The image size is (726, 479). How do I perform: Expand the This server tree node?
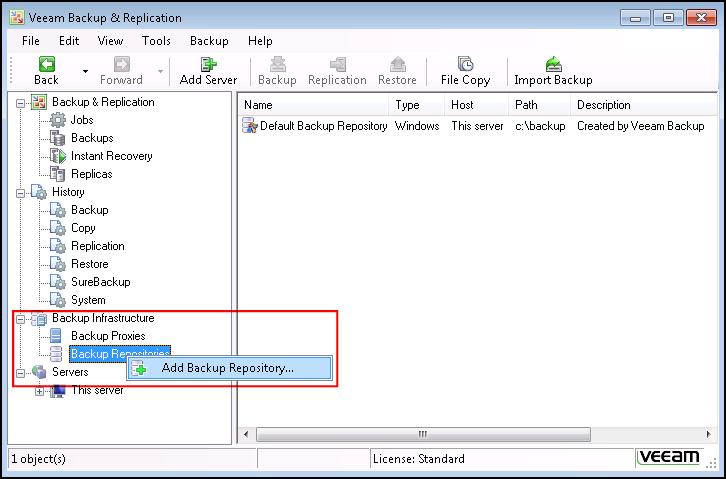click(39, 392)
